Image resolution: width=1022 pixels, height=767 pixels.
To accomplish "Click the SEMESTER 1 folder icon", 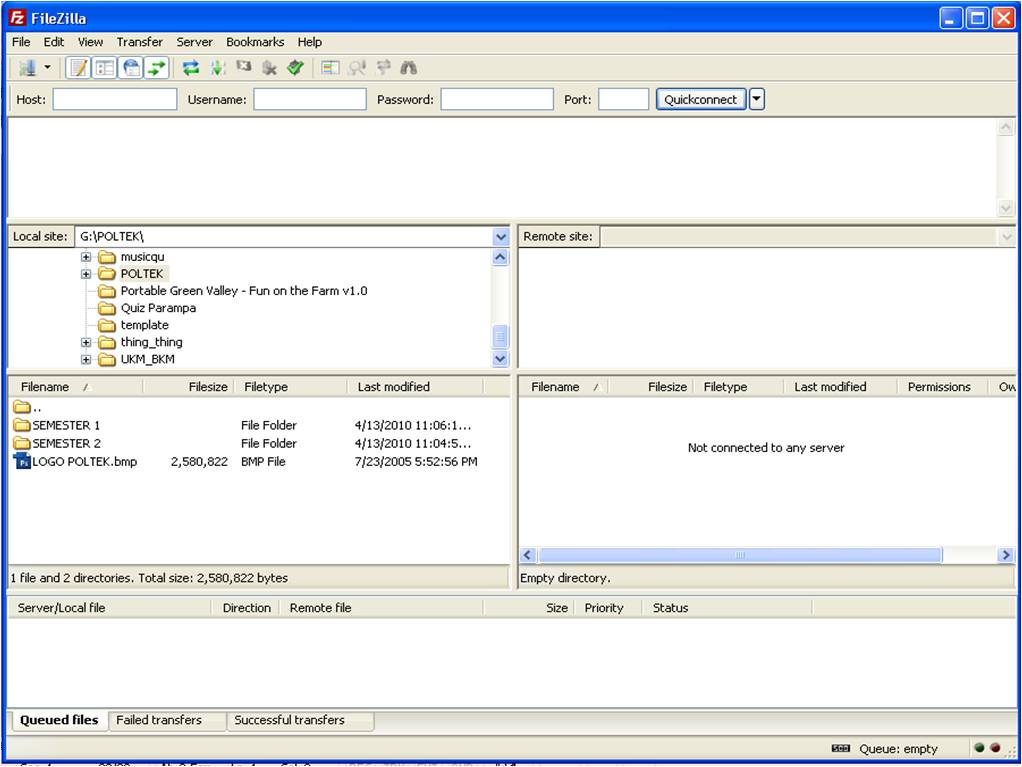I will click(22, 425).
